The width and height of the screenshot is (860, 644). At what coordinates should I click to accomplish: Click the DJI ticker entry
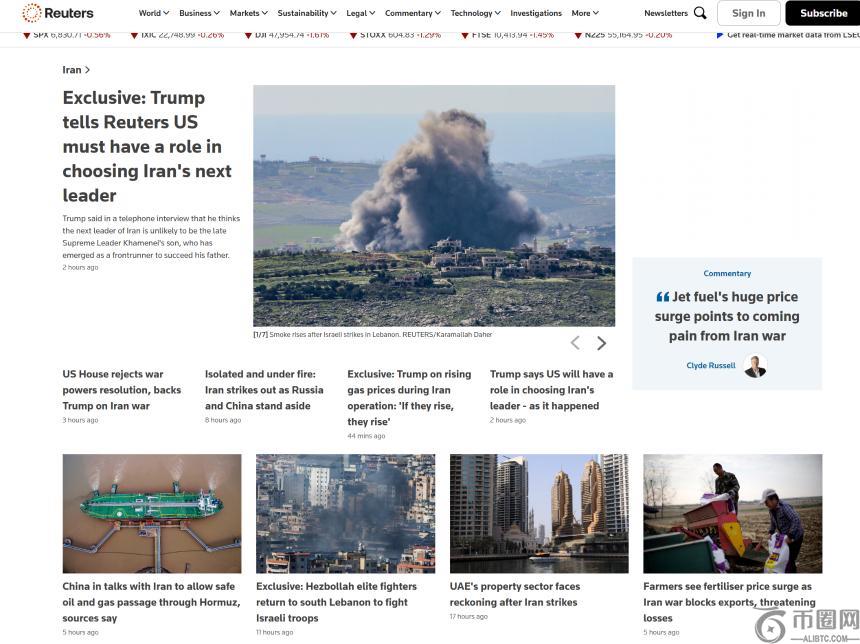click(x=287, y=35)
